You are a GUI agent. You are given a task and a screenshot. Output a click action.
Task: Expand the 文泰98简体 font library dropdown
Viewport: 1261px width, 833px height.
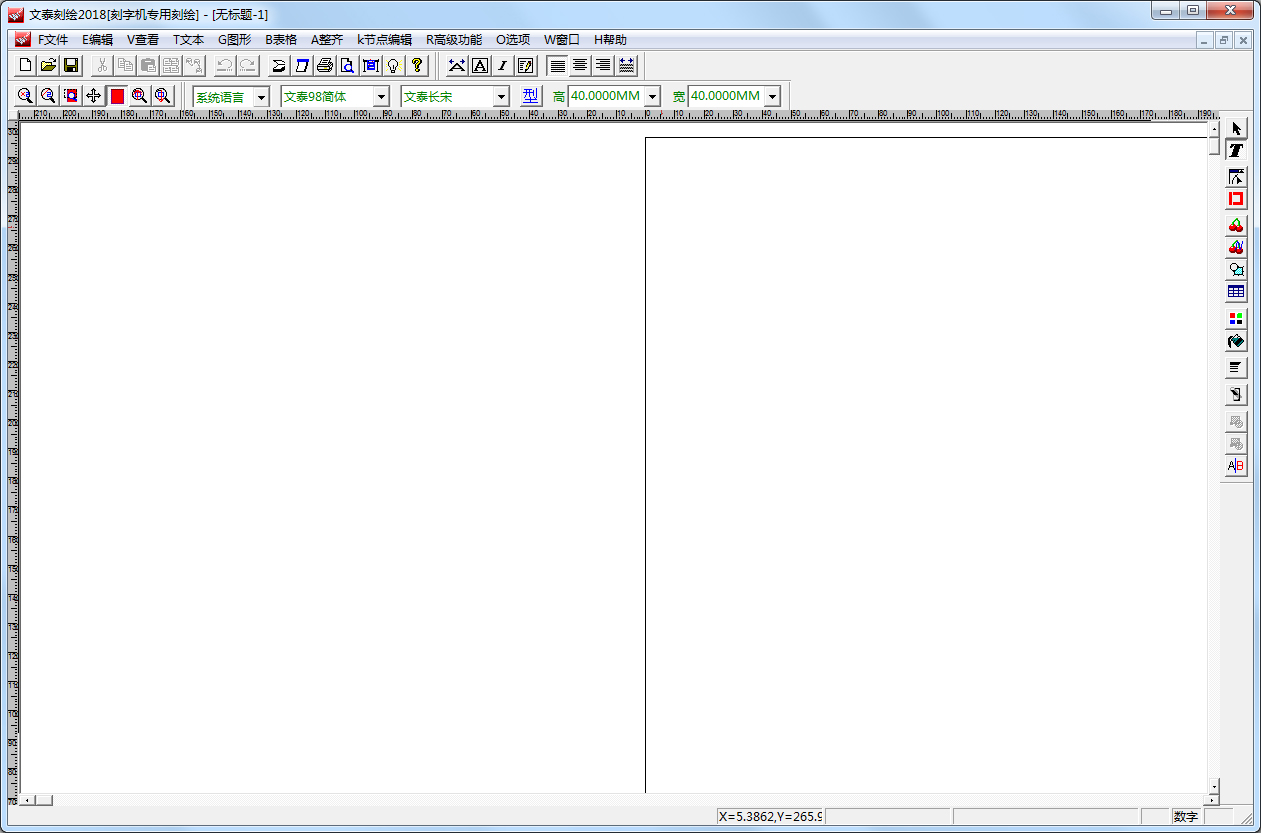pos(381,97)
